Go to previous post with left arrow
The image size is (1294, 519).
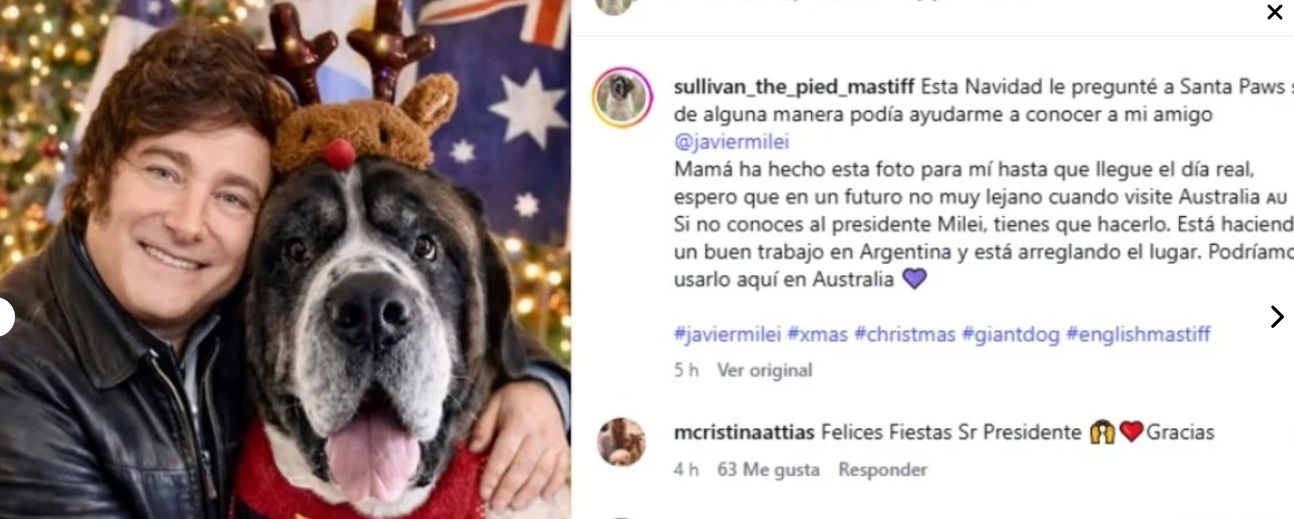[x=5, y=317]
